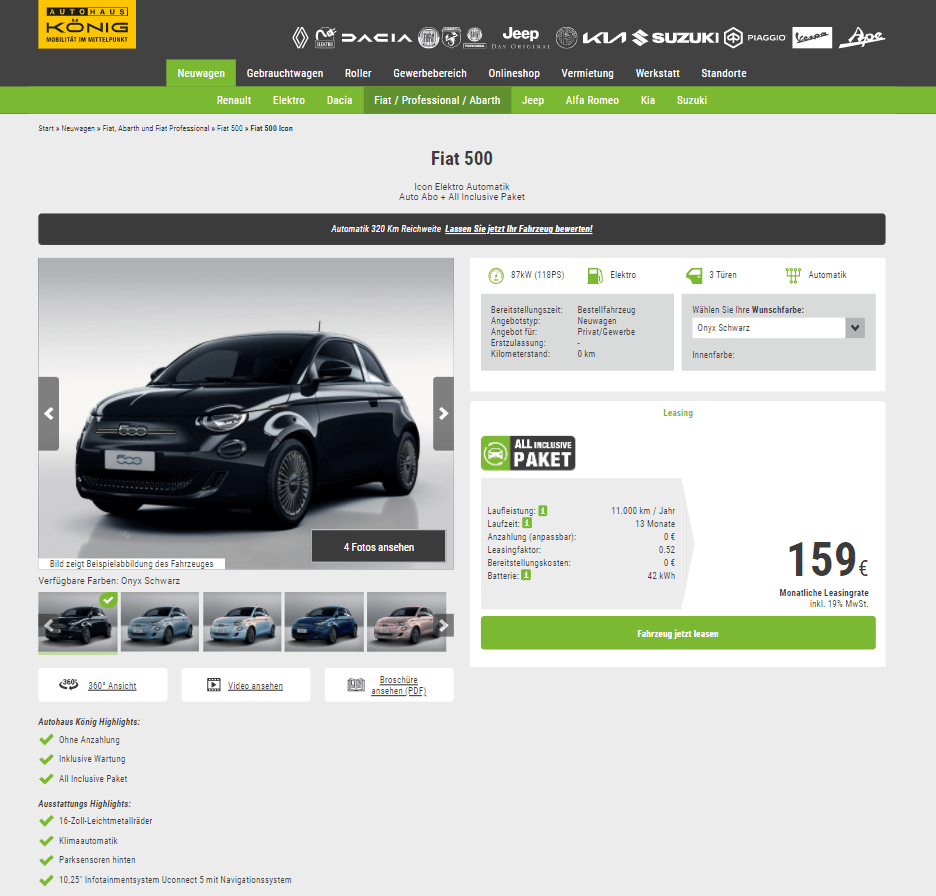Select the dark blue car color thumbnail
Image resolution: width=936 pixels, height=896 pixels.
coord(324,622)
